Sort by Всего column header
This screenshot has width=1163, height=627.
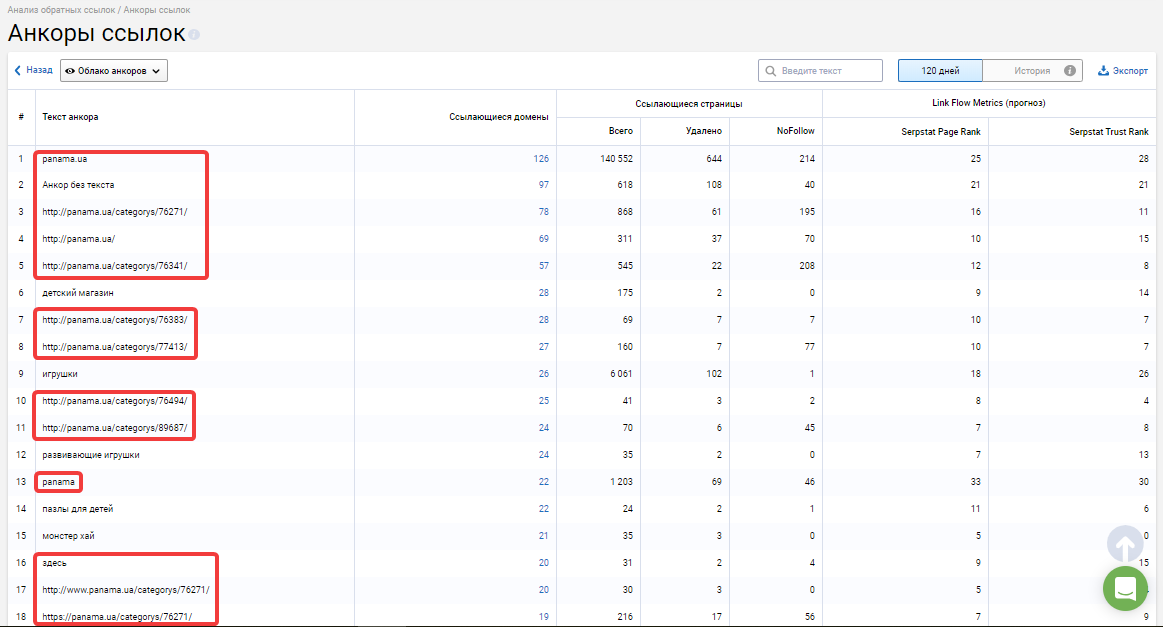coord(621,131)
